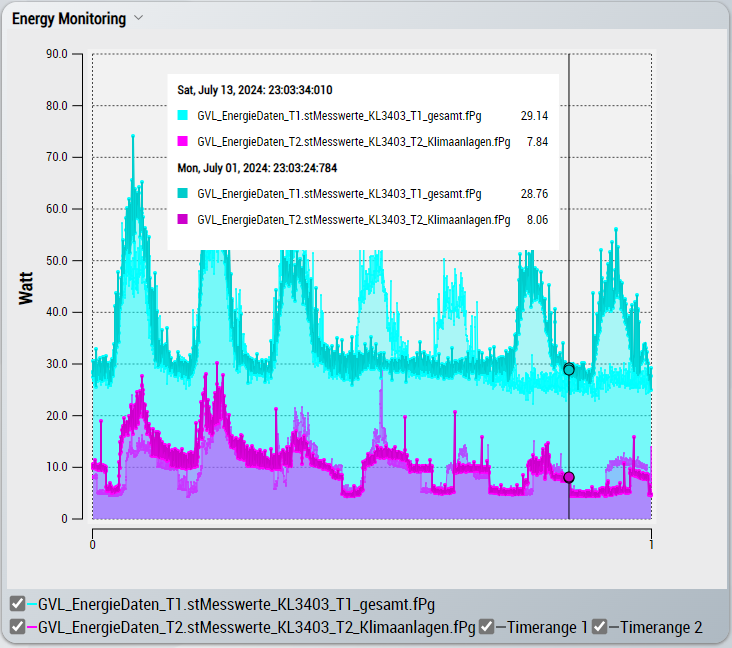
Task: Click the Energy Monitoring panel title
Action: pyautogui.click(x=68, y=19)
